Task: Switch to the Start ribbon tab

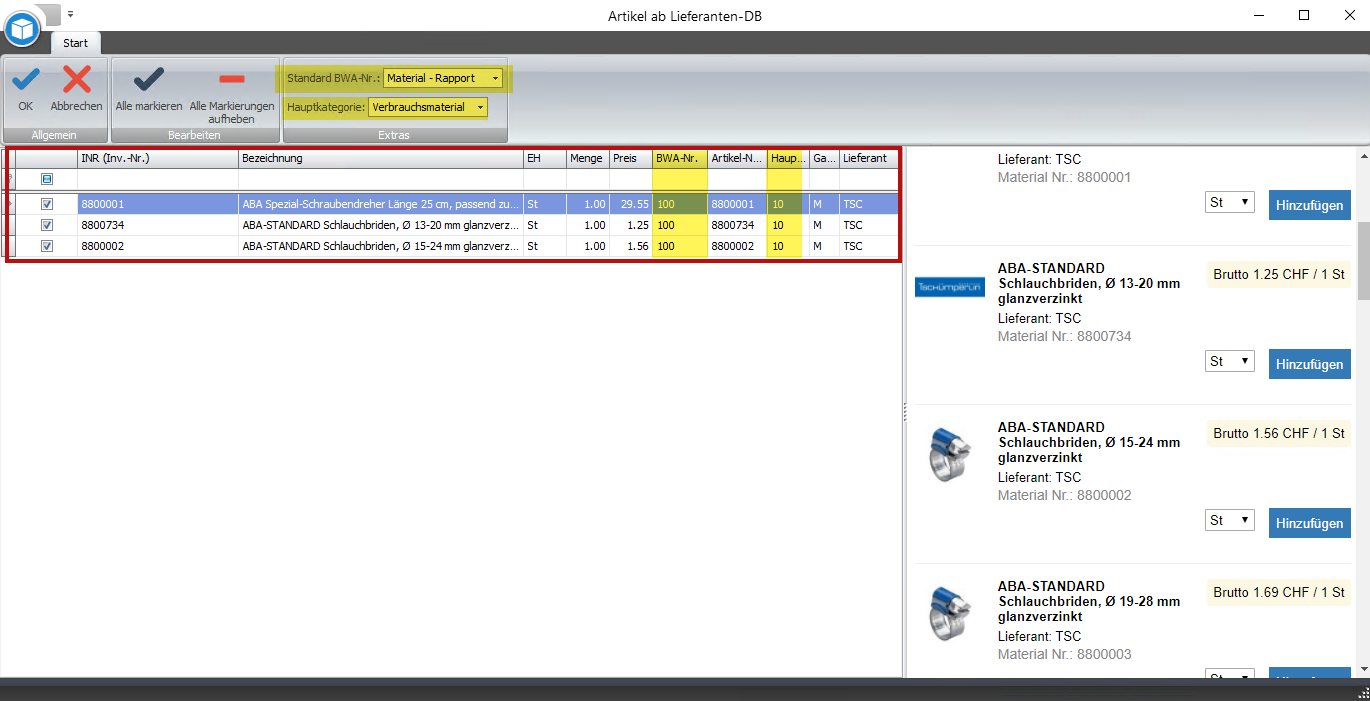Action: coord(75,43)
